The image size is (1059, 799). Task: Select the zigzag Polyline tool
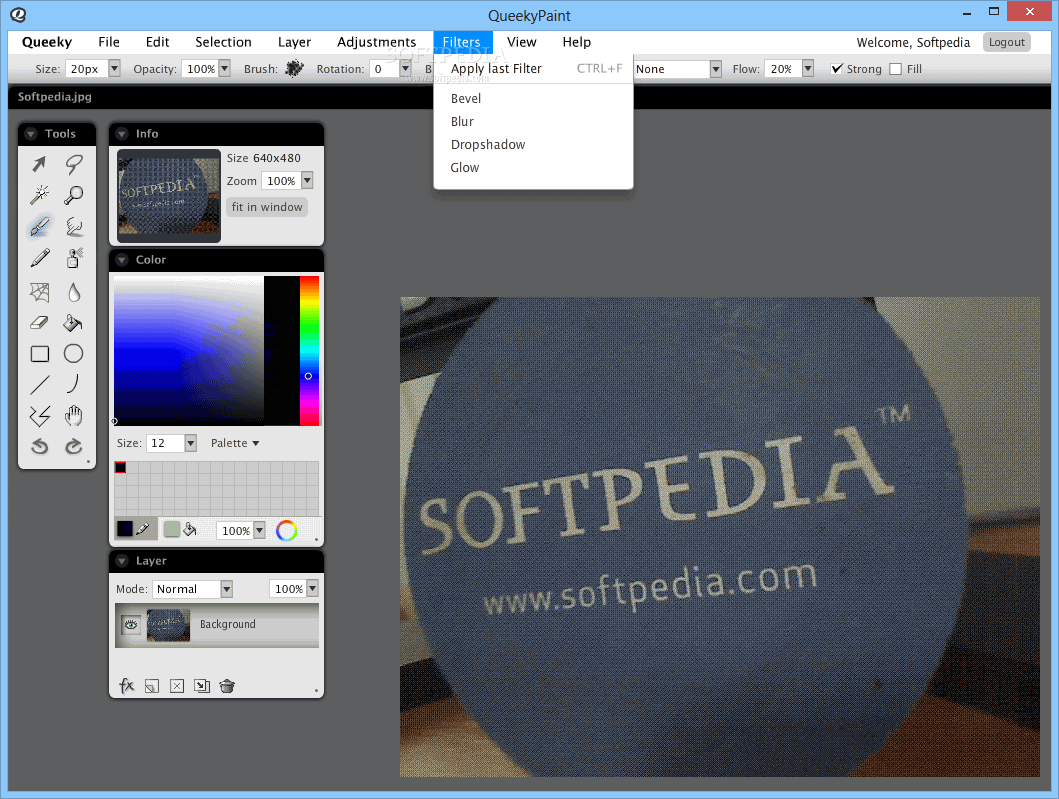pyautogui.click(x=40, y=416)
